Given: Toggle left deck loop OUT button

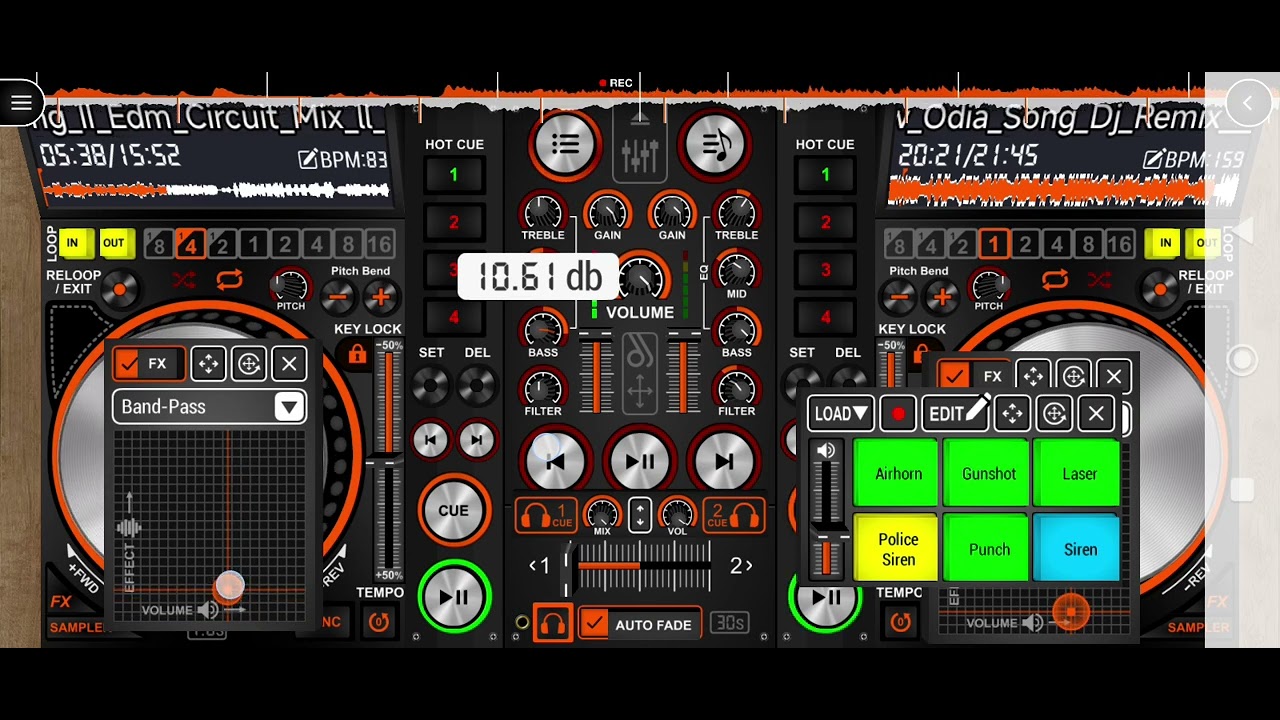Looking at the screenshot, I should 114,243.
